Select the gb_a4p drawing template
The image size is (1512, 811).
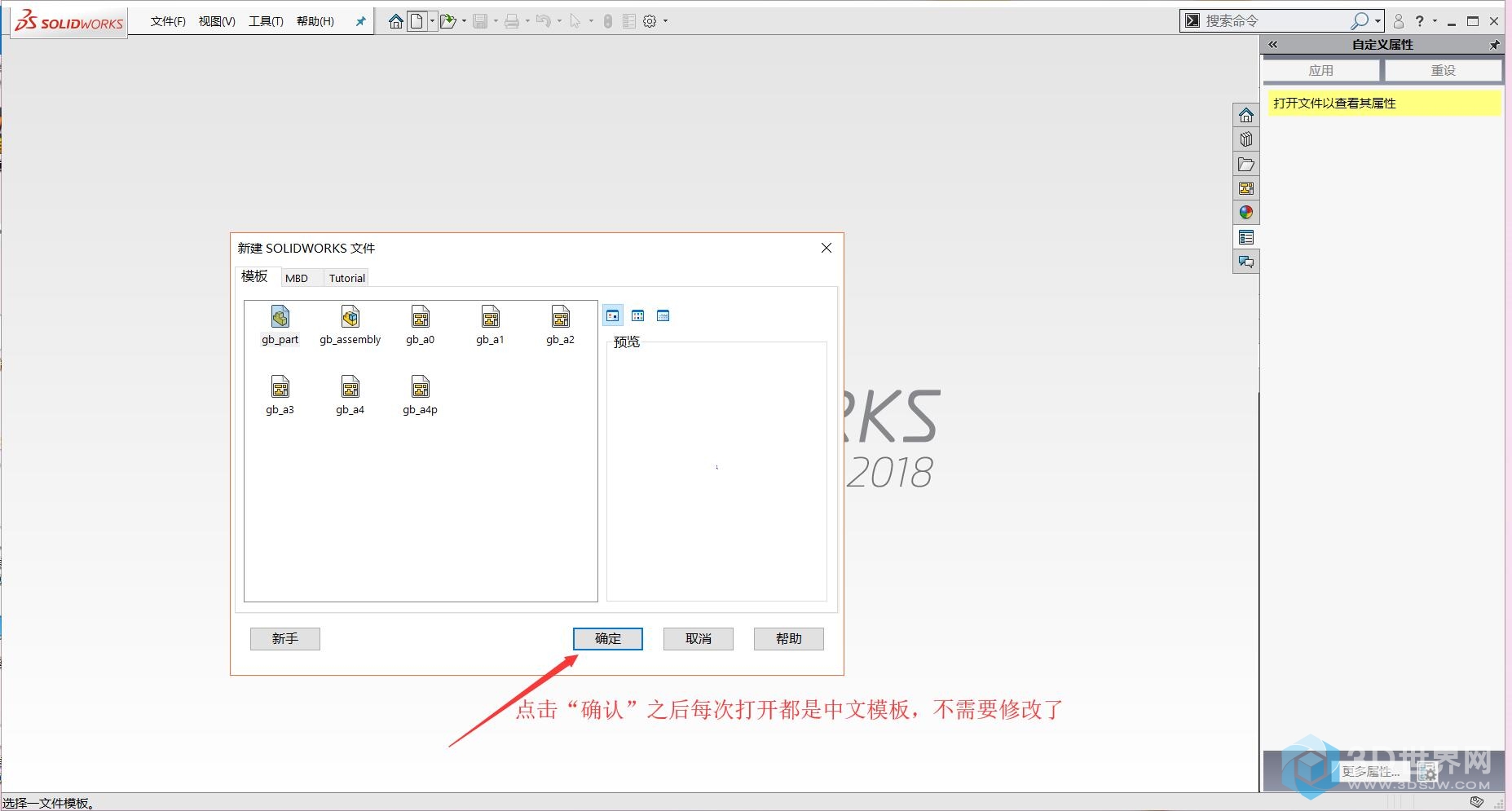pyautogui.click(x=421, y=395)
